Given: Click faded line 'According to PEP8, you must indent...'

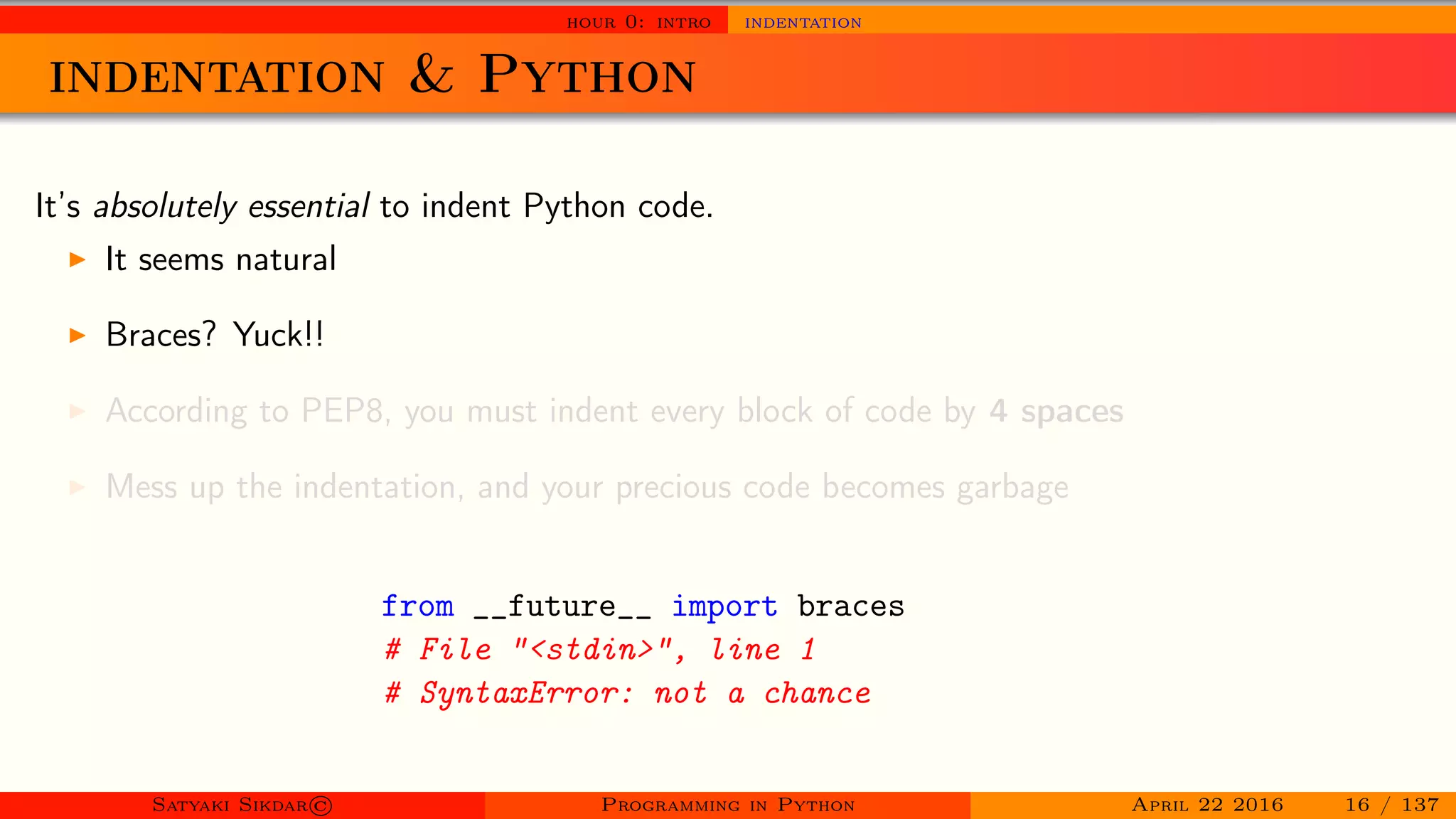Looking at the screenshot, I should [x=614, y=411].
